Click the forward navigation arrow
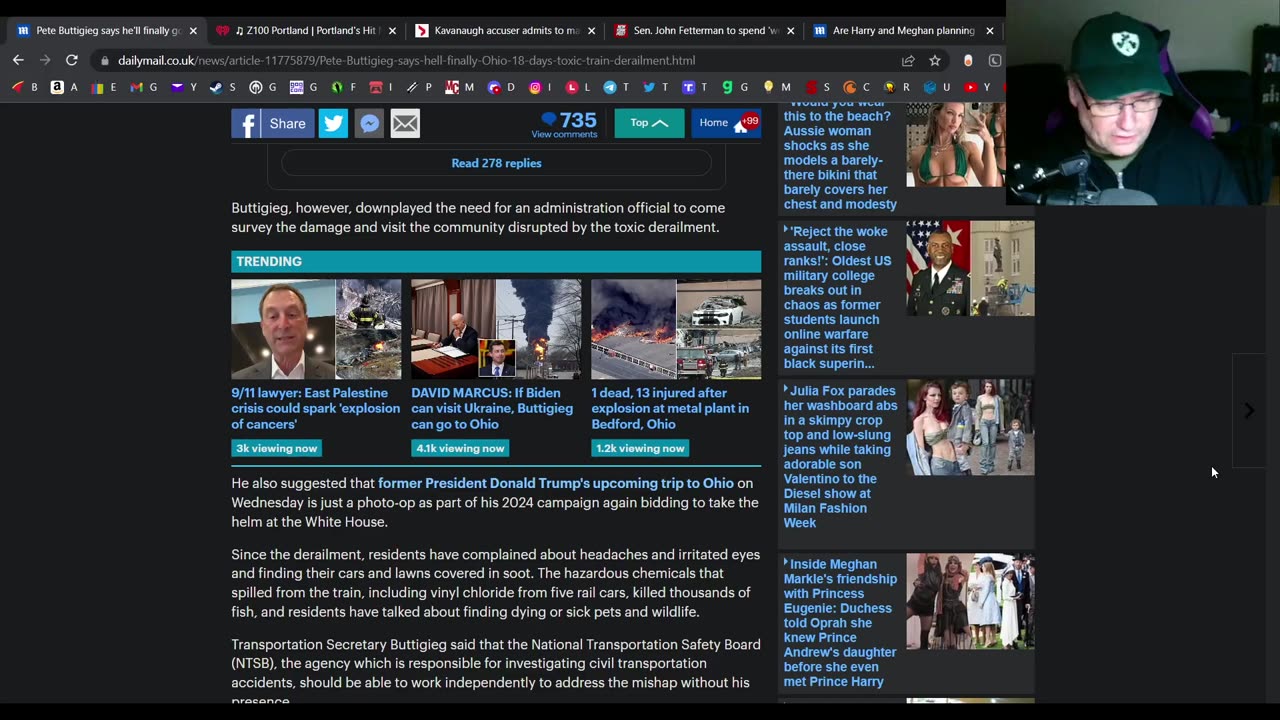This screenshot has height=720, width=1280. point(44,60)
